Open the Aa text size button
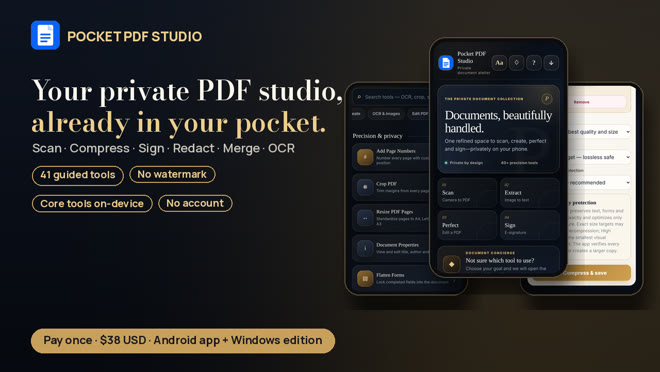660x372 pixels. [499, 63]
